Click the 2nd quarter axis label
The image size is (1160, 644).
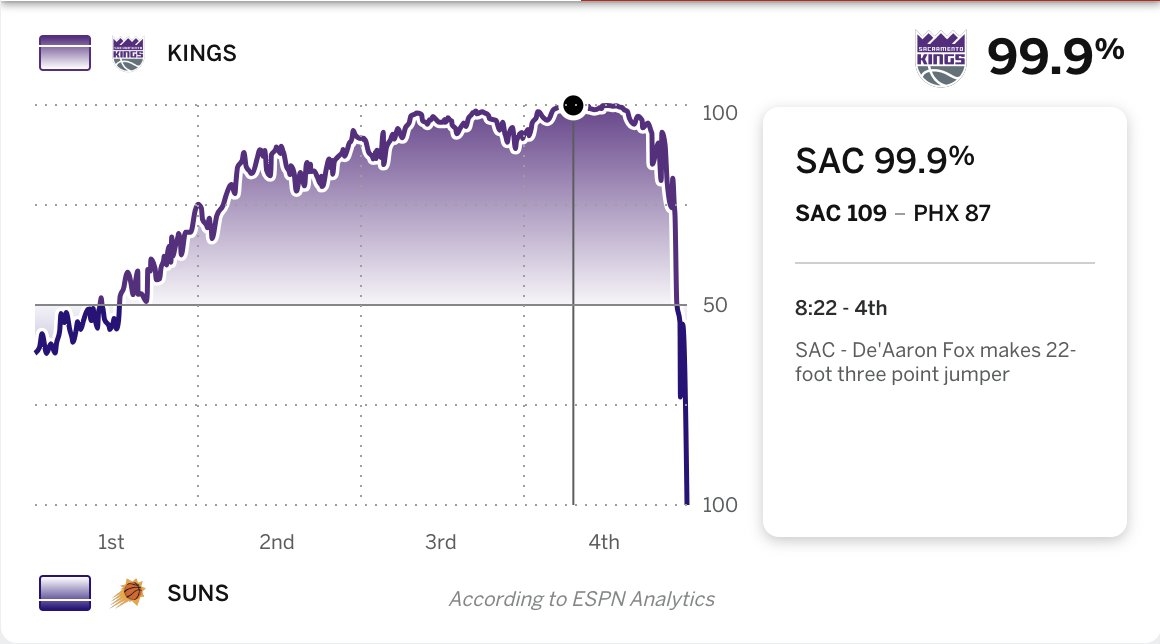click(x=277, y=542)
